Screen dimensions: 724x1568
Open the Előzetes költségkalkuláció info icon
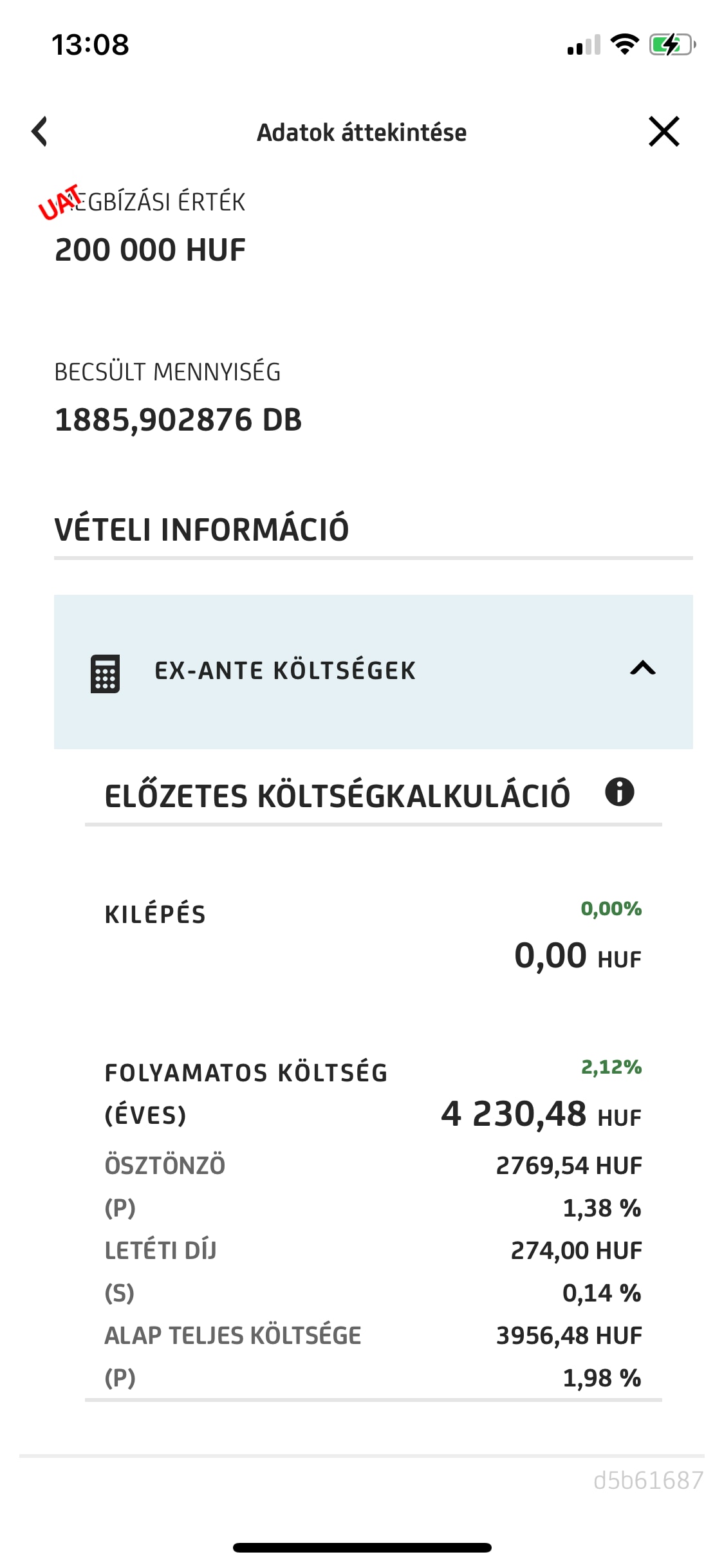619,792
